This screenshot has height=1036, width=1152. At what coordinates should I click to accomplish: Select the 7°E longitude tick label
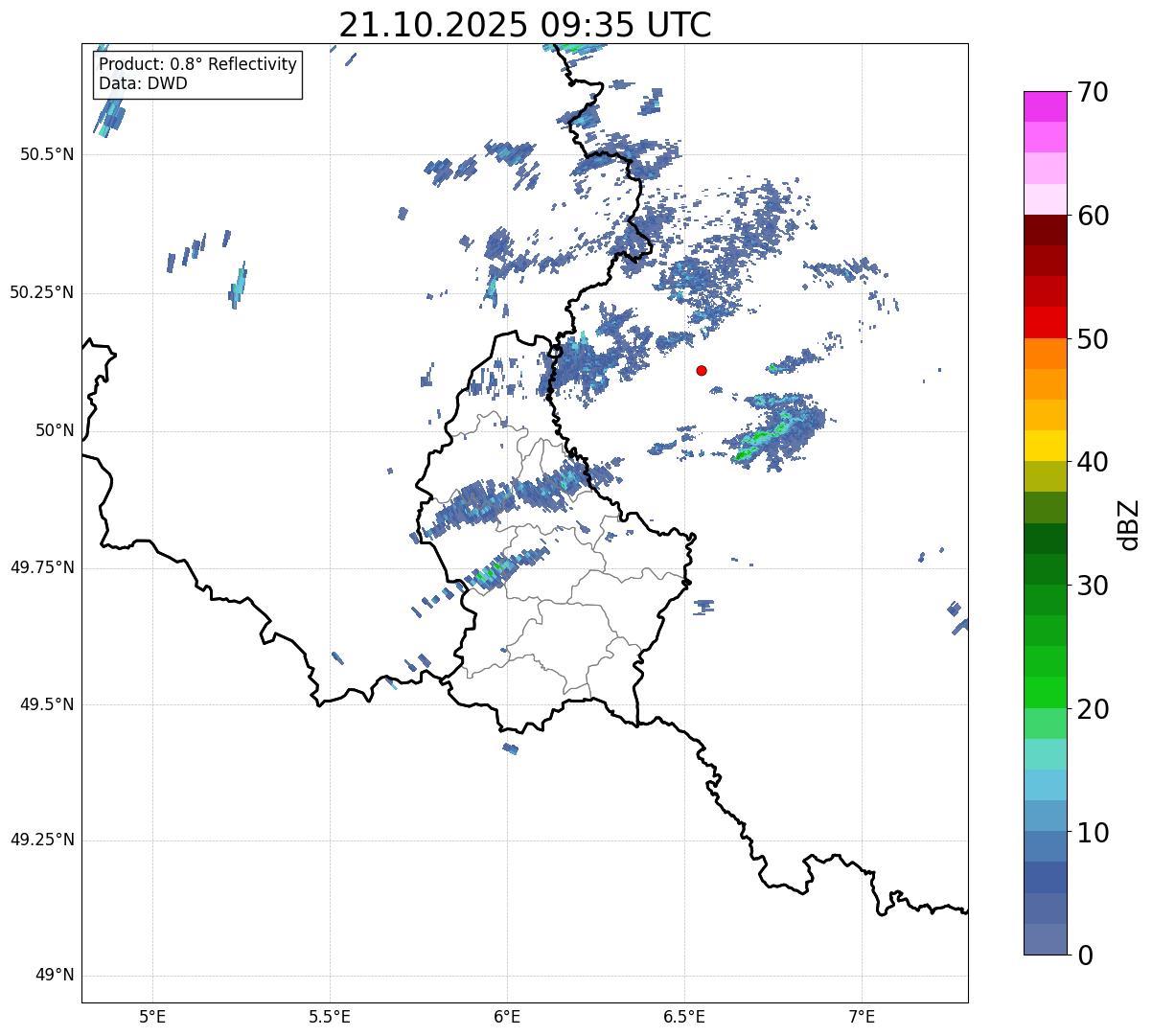click(x=862, y=1016)
